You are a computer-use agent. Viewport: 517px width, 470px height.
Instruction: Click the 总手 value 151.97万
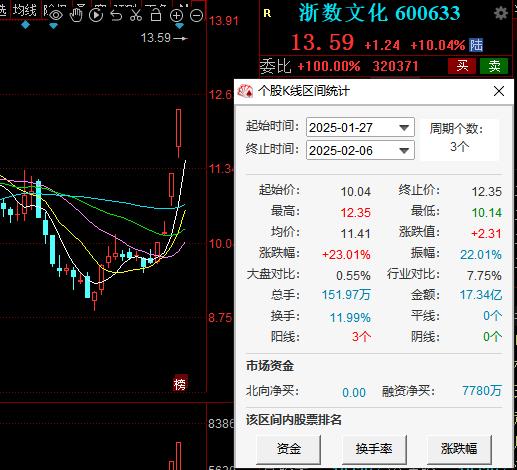coord(346,295)
